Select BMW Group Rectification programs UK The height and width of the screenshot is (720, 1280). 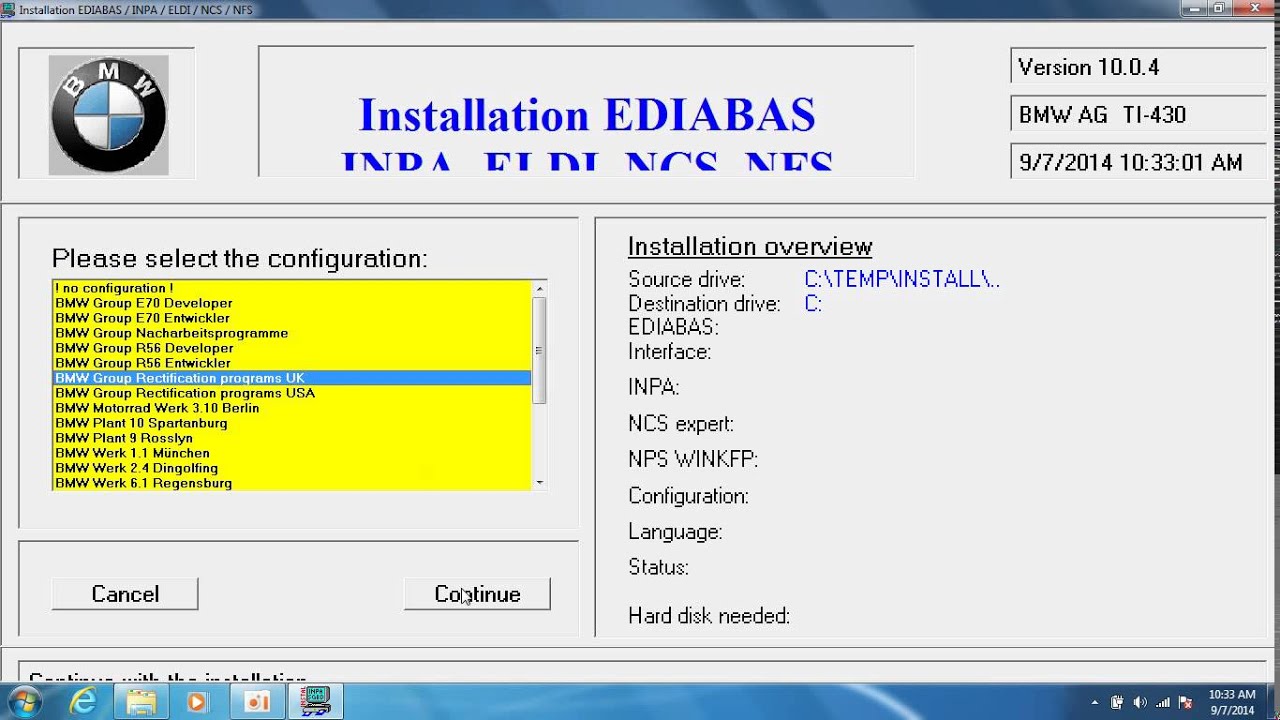point(291,378)
